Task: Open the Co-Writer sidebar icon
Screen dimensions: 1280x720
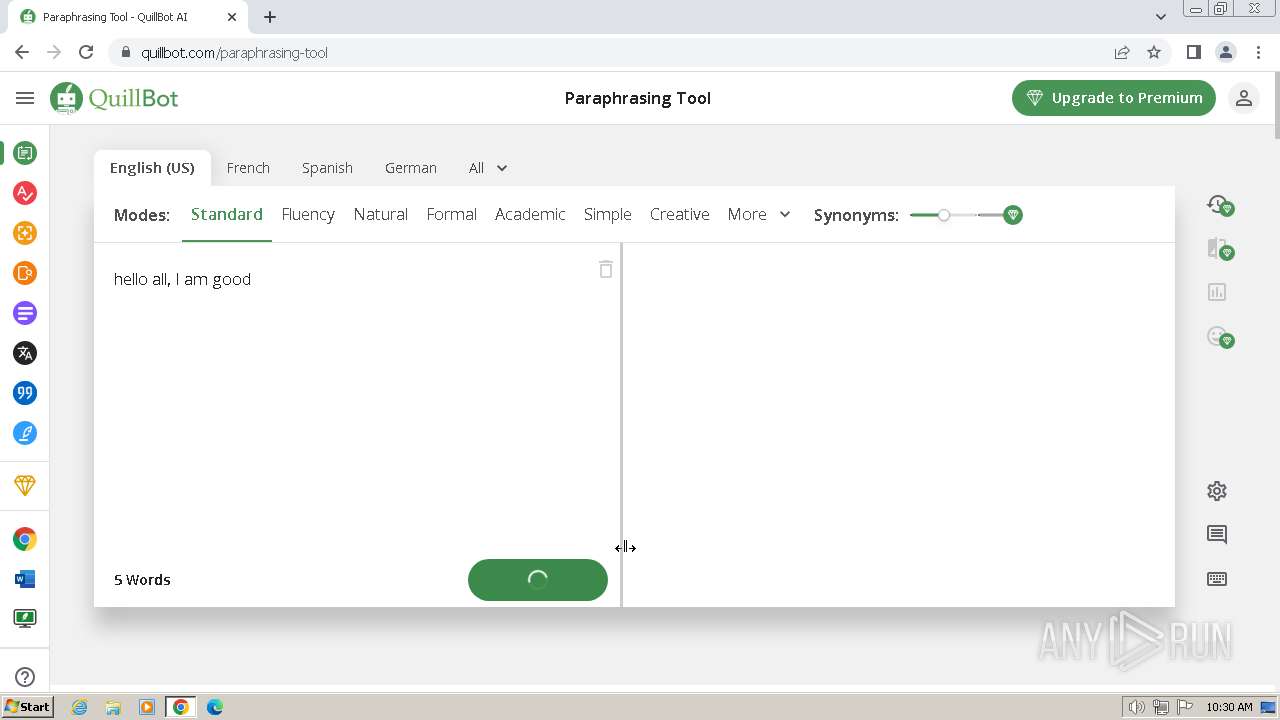Action: (x=25, y=273)
